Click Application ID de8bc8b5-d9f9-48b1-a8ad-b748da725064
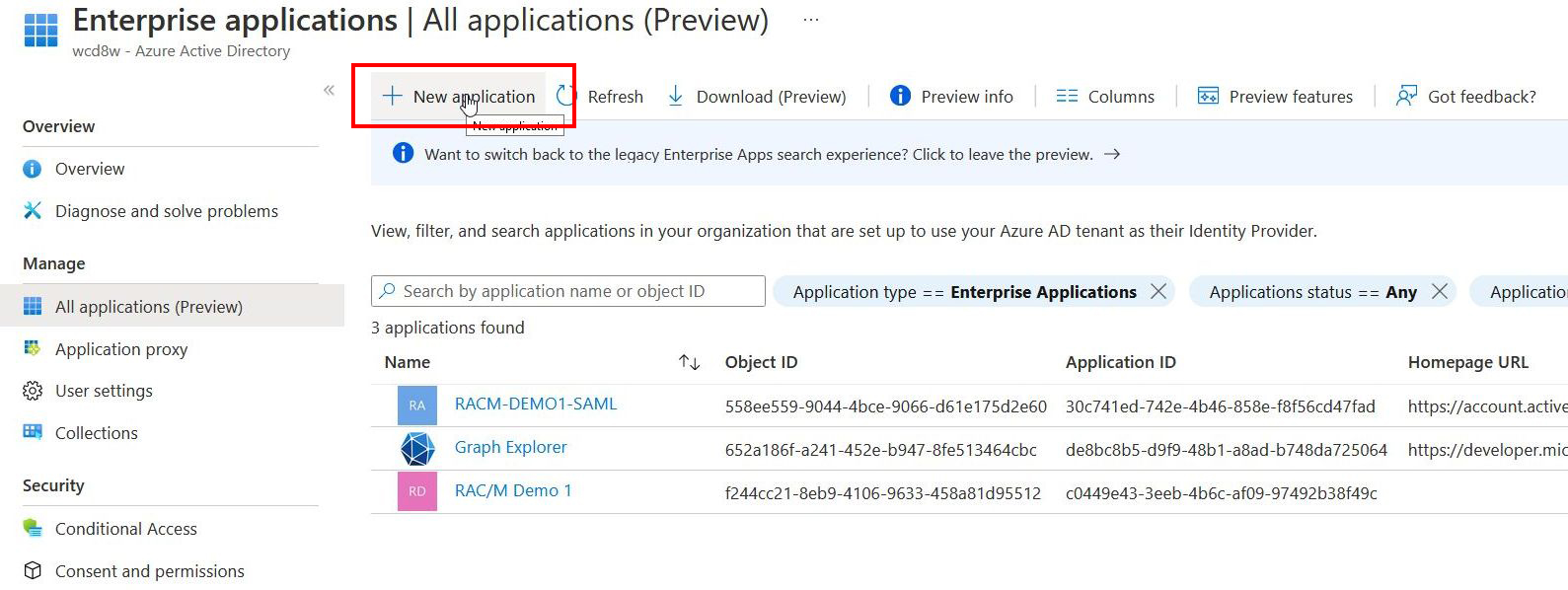Viewport: 1568px width, 590px height. [x=1227, y=450]
